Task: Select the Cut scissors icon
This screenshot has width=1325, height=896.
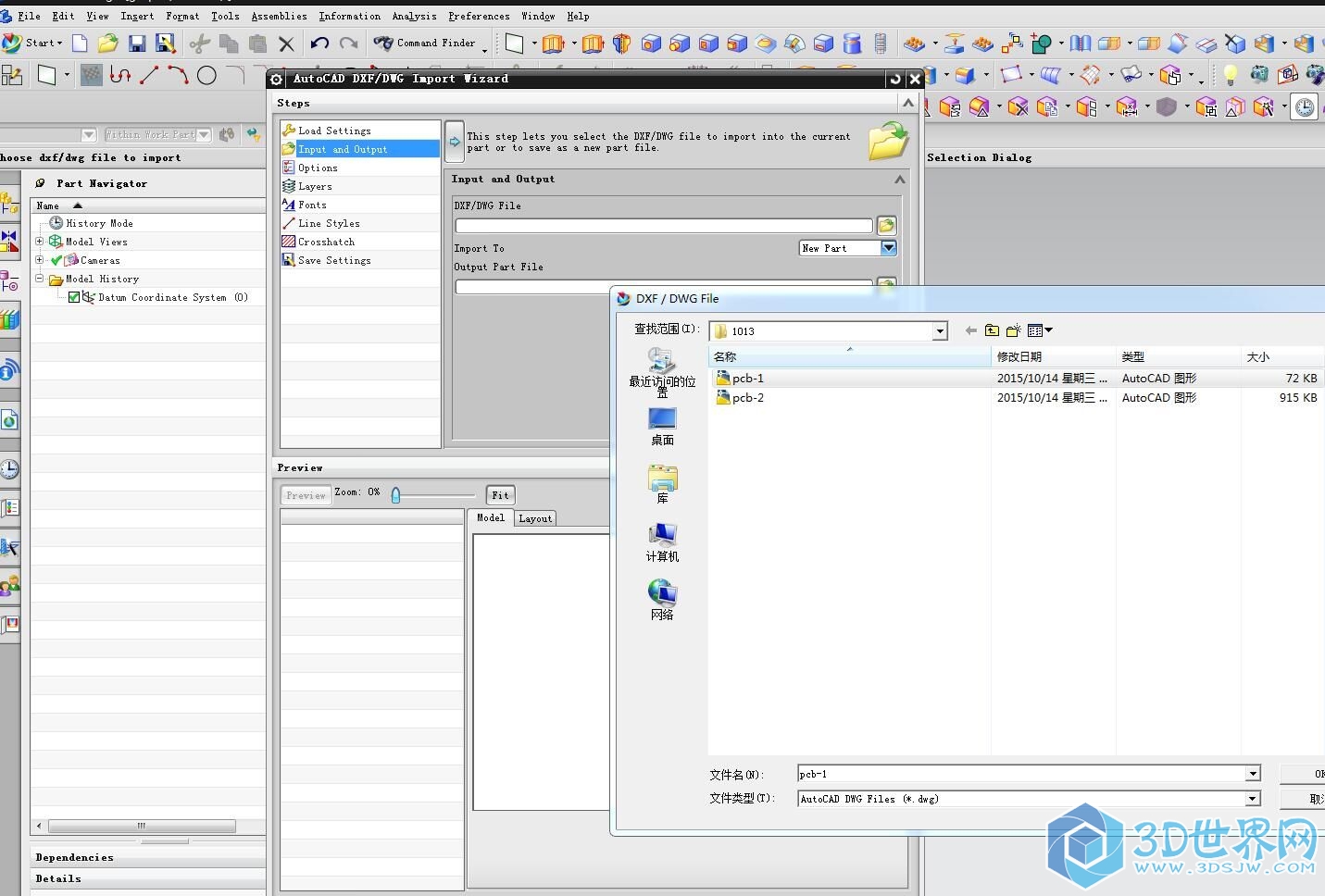Action: tap(199, 43)
